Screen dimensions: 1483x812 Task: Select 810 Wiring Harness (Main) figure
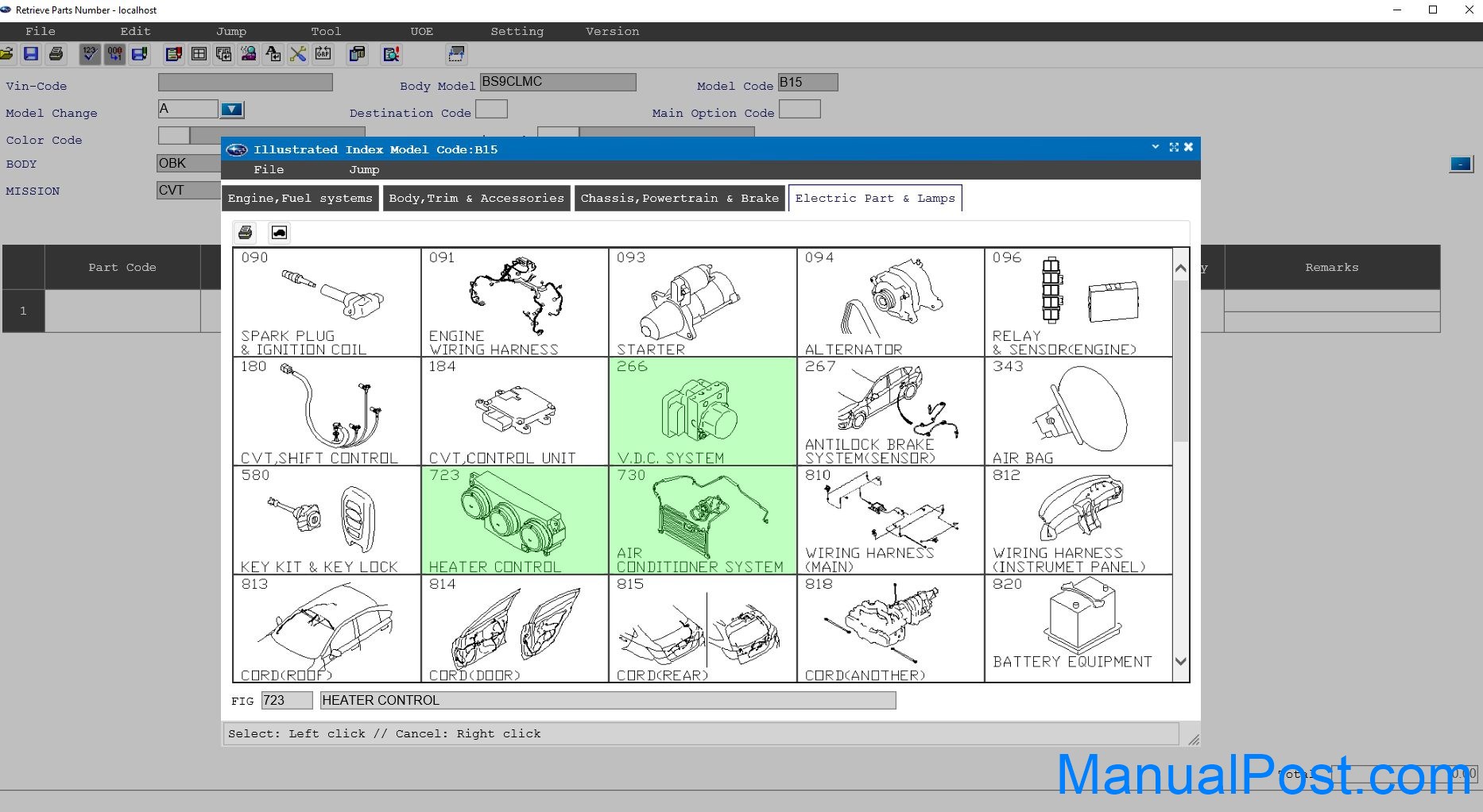890,520
